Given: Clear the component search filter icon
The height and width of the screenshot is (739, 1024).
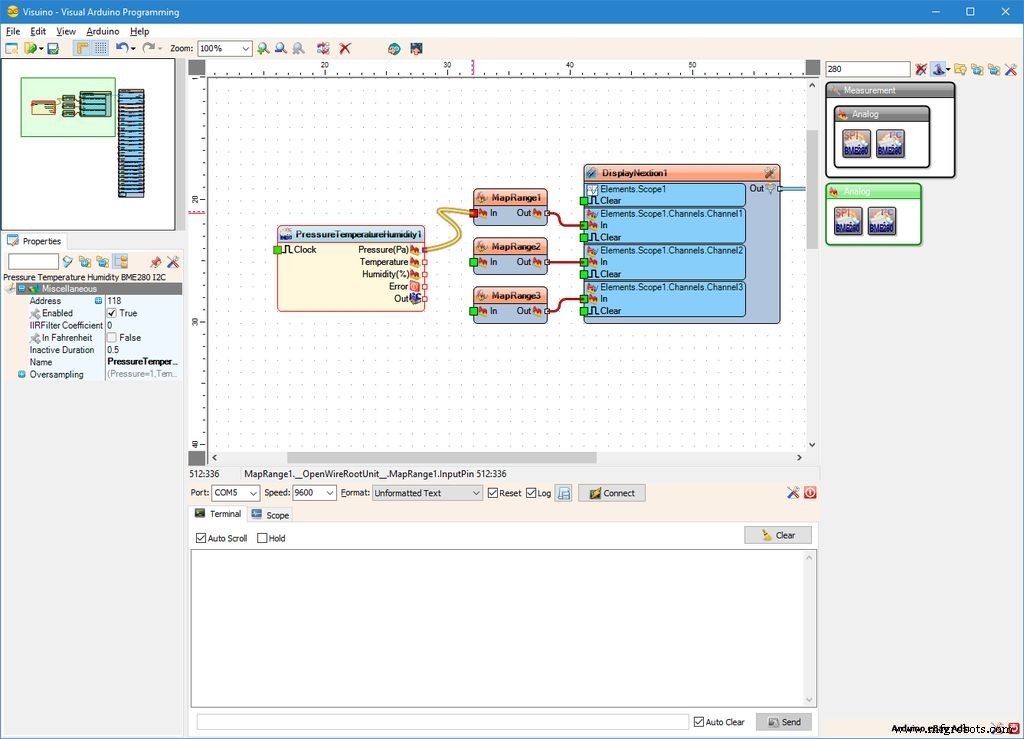Looking at the screenshot, I should click(921, 69).
